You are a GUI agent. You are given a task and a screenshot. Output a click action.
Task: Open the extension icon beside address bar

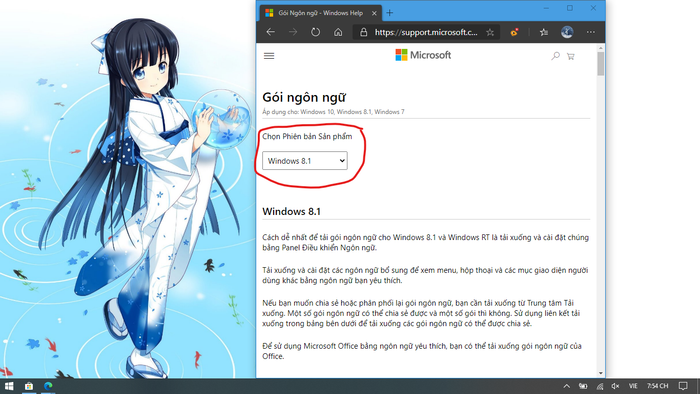(514, 32)
